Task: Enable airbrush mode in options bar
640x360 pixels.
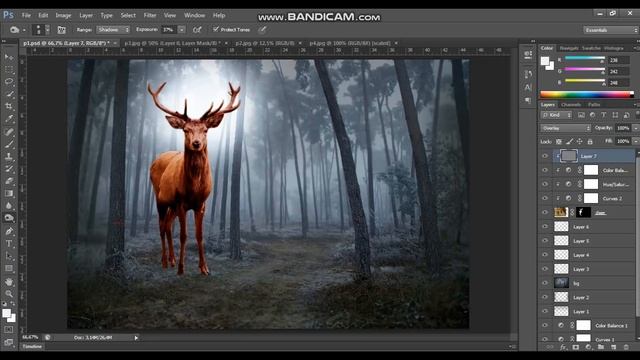Action: [x=197, y=30]
